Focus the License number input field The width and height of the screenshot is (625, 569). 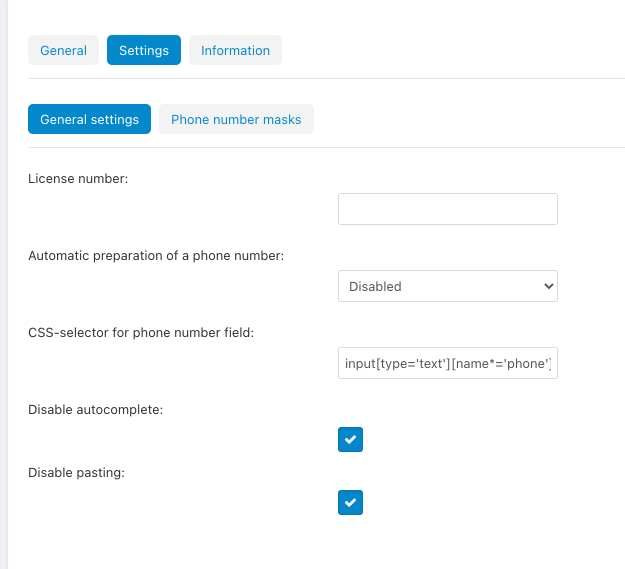(448, 209)
